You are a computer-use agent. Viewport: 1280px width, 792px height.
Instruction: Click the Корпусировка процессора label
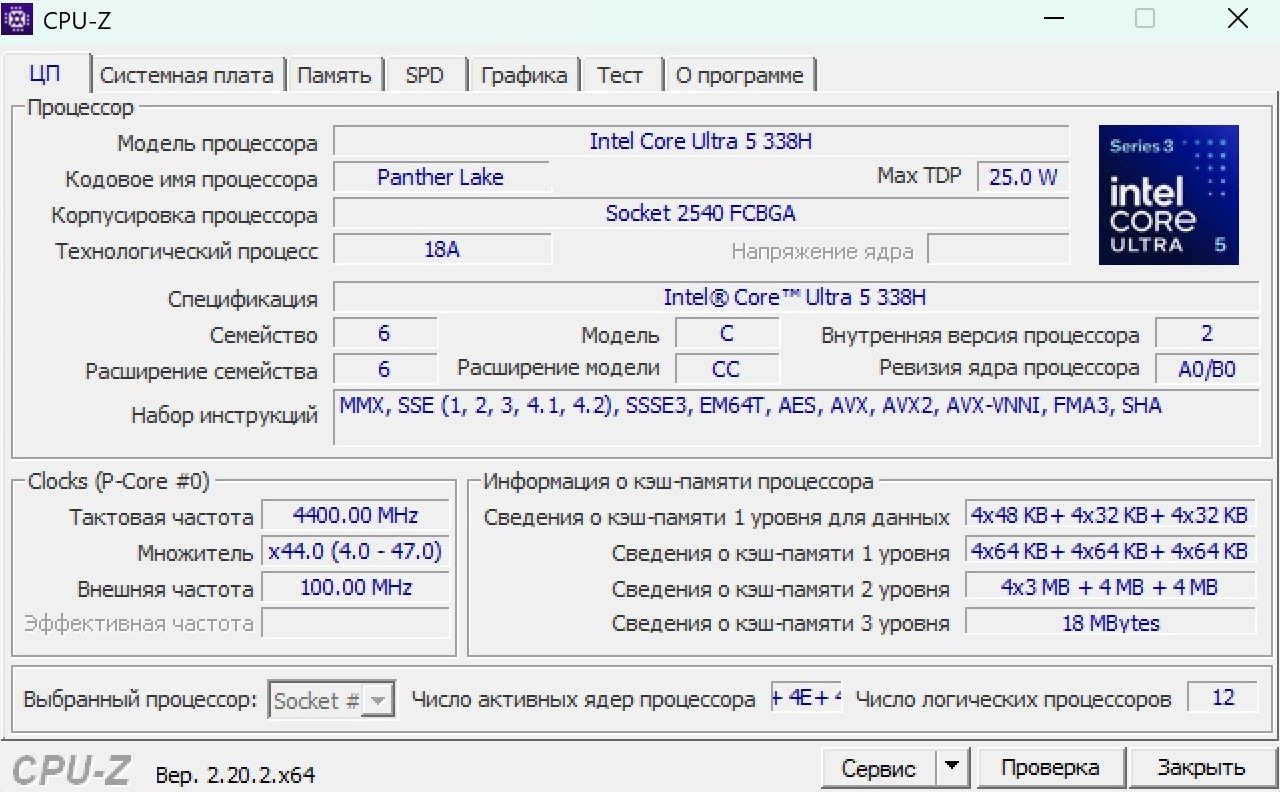(x=184, y=216)
